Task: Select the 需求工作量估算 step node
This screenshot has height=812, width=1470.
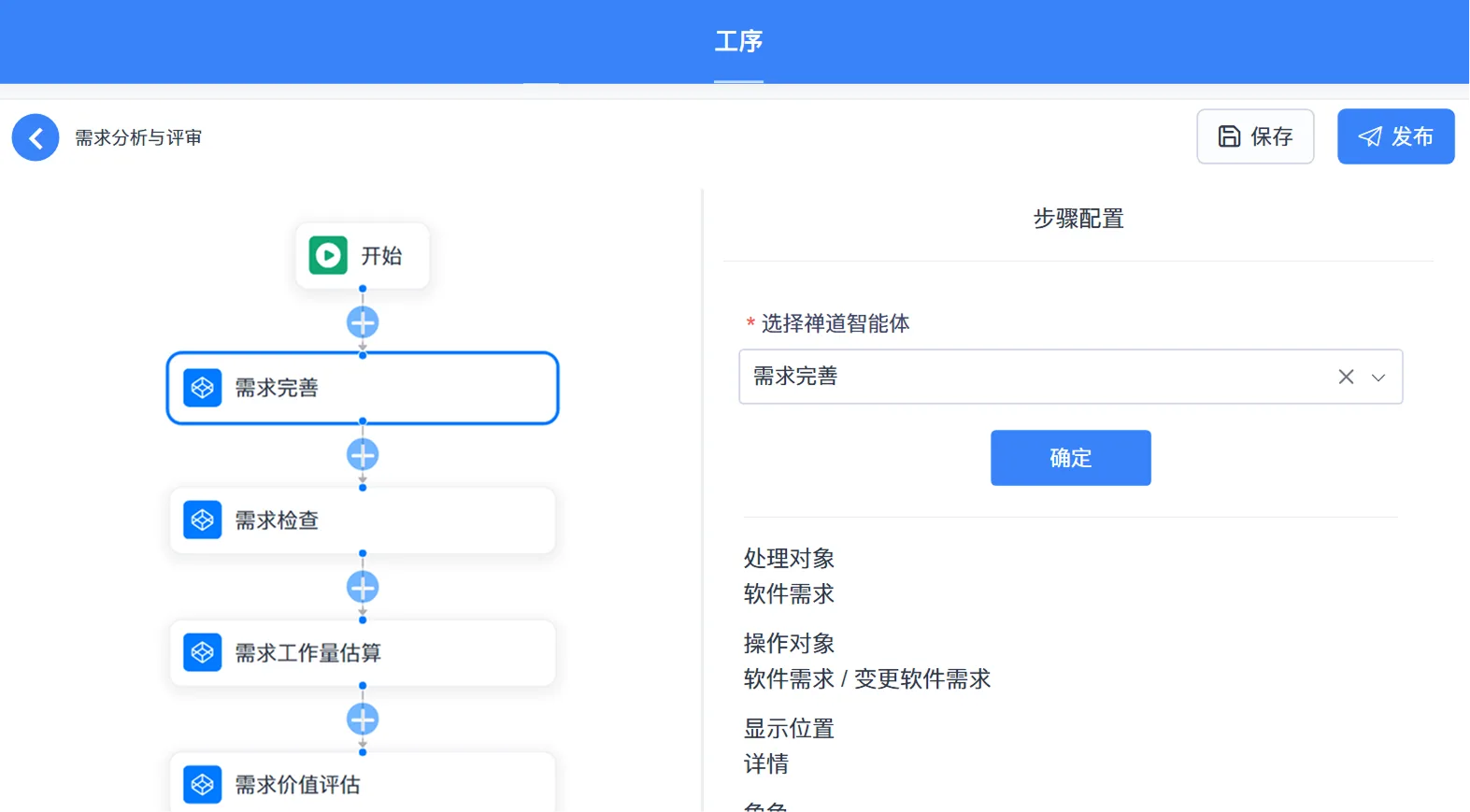Action: pos(363,652)
